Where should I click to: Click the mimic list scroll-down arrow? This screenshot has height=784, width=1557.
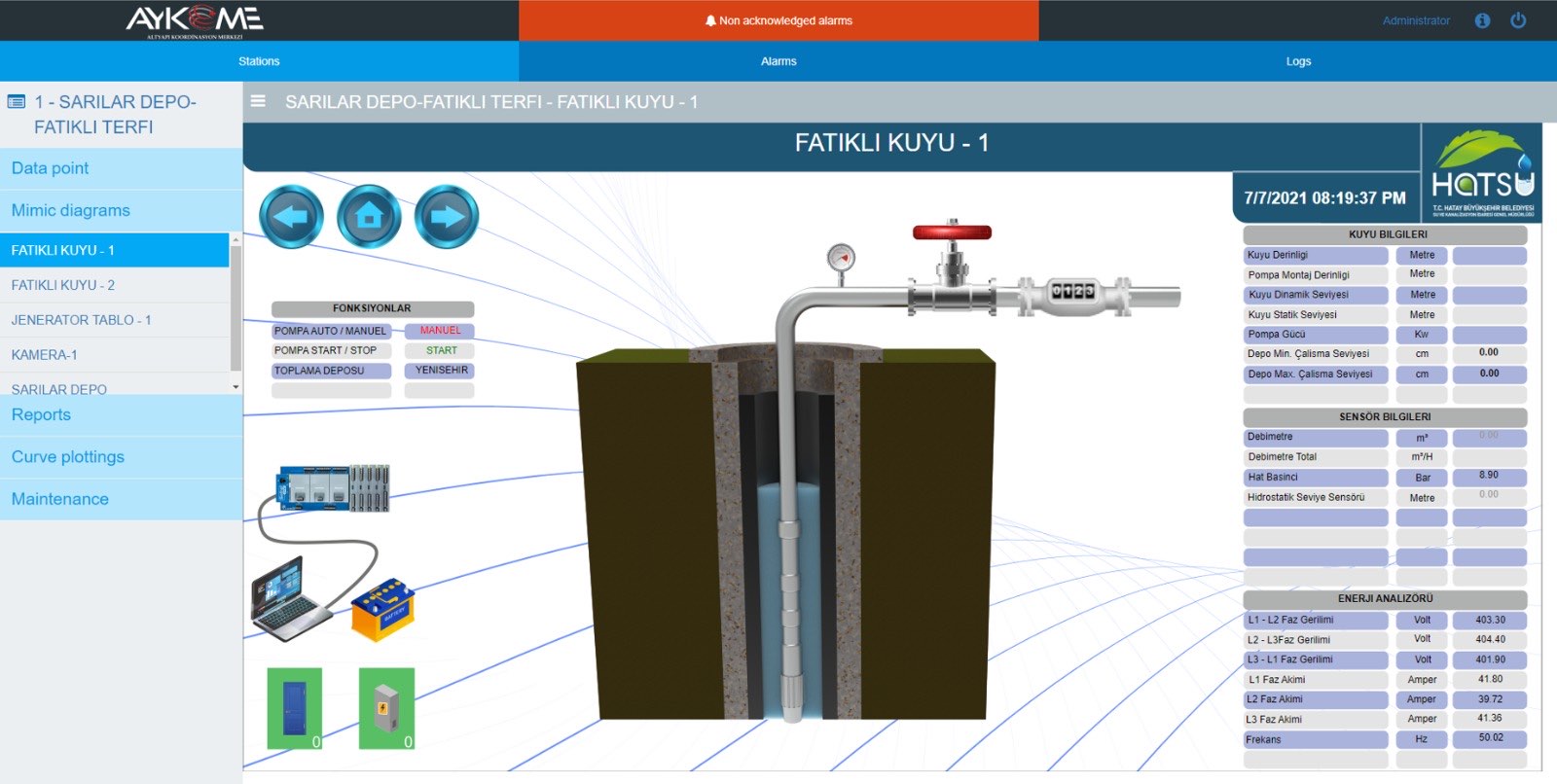235,387
